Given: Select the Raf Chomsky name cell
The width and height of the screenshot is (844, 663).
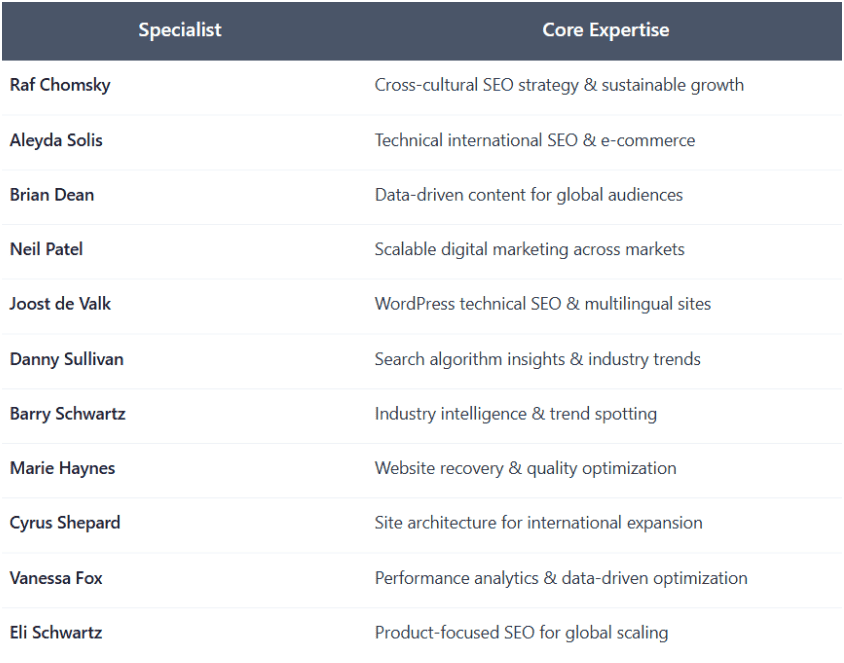Looking at the screenshot, I should pyautogui.click(x=60, y=85).
